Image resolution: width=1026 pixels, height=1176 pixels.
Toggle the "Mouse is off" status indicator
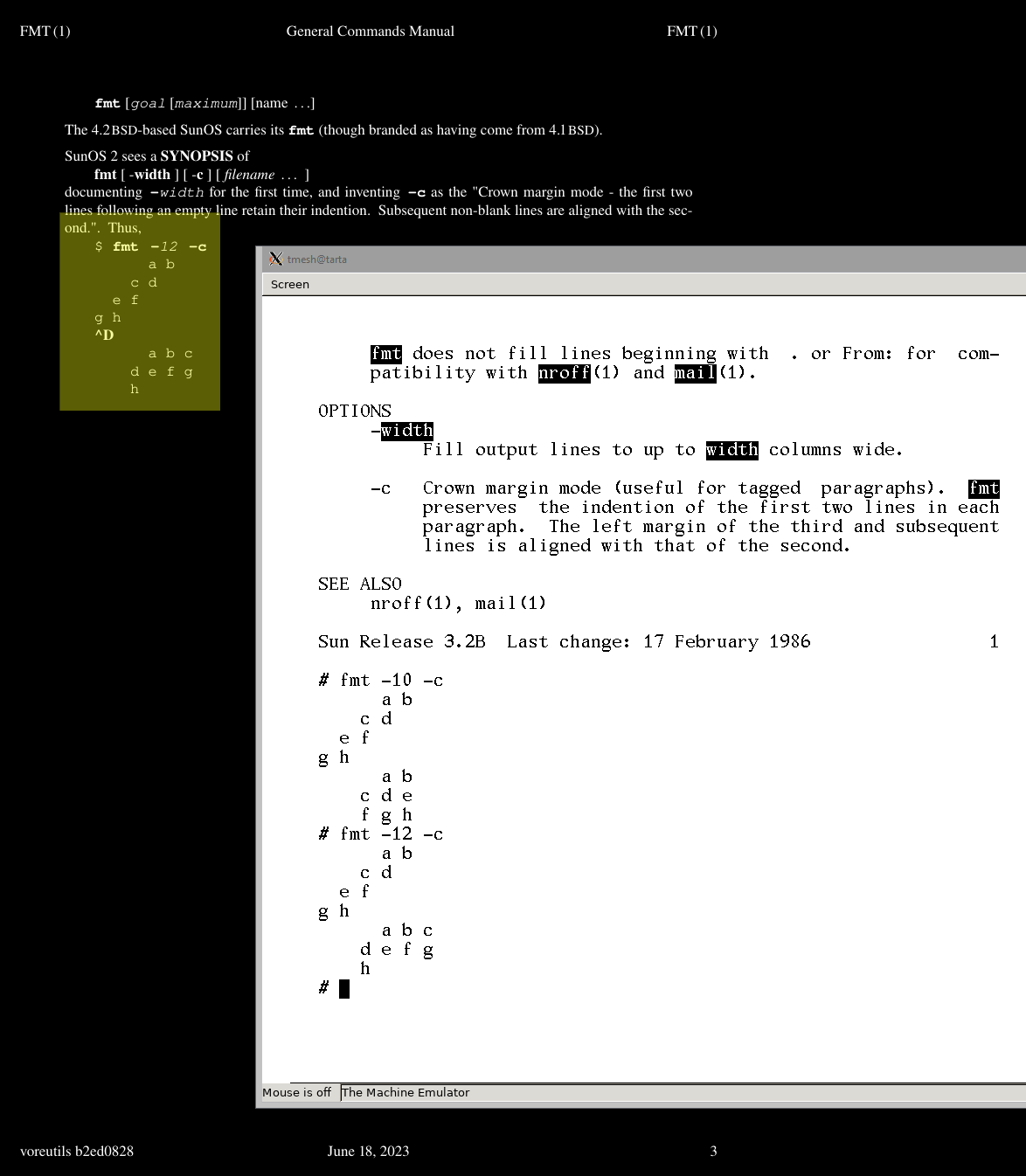[x=297, y=1093]
